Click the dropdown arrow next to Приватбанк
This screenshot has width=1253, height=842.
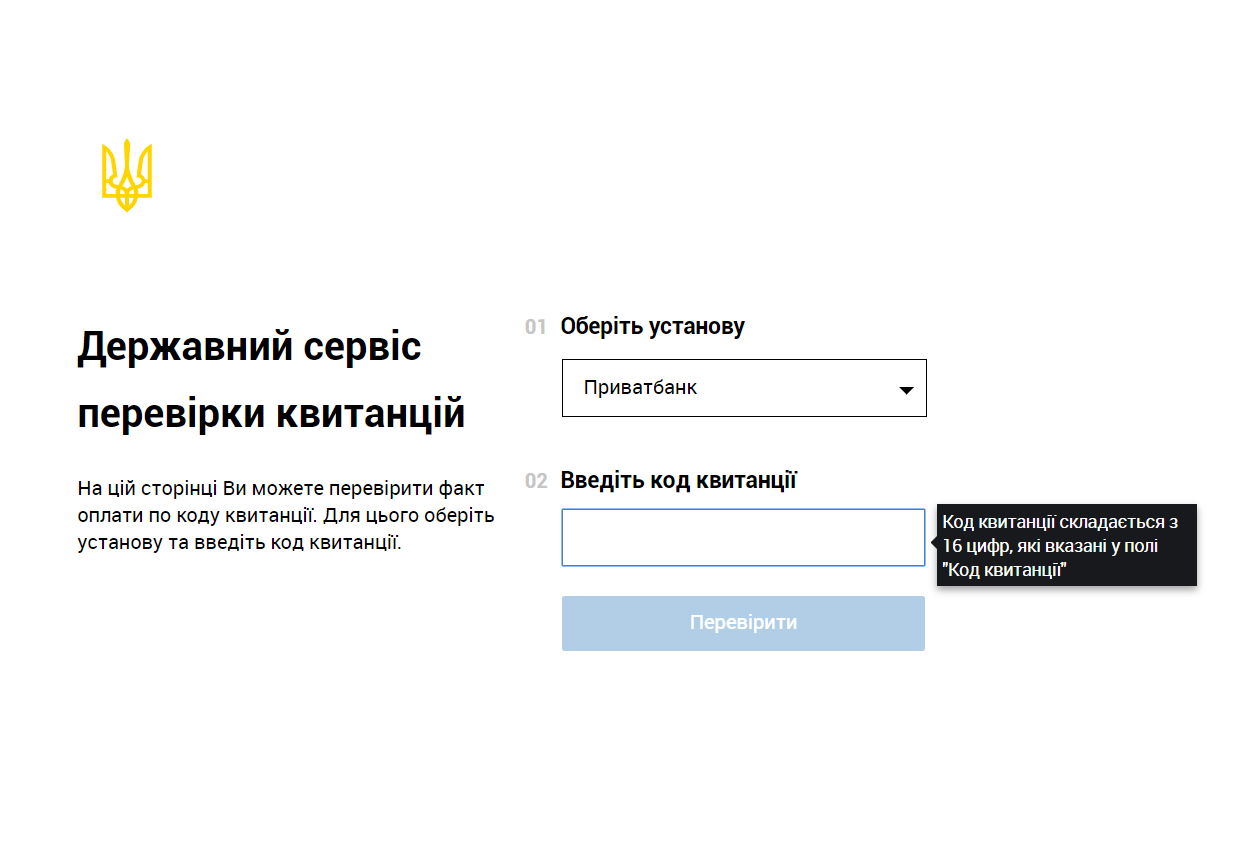click(906, 390)
